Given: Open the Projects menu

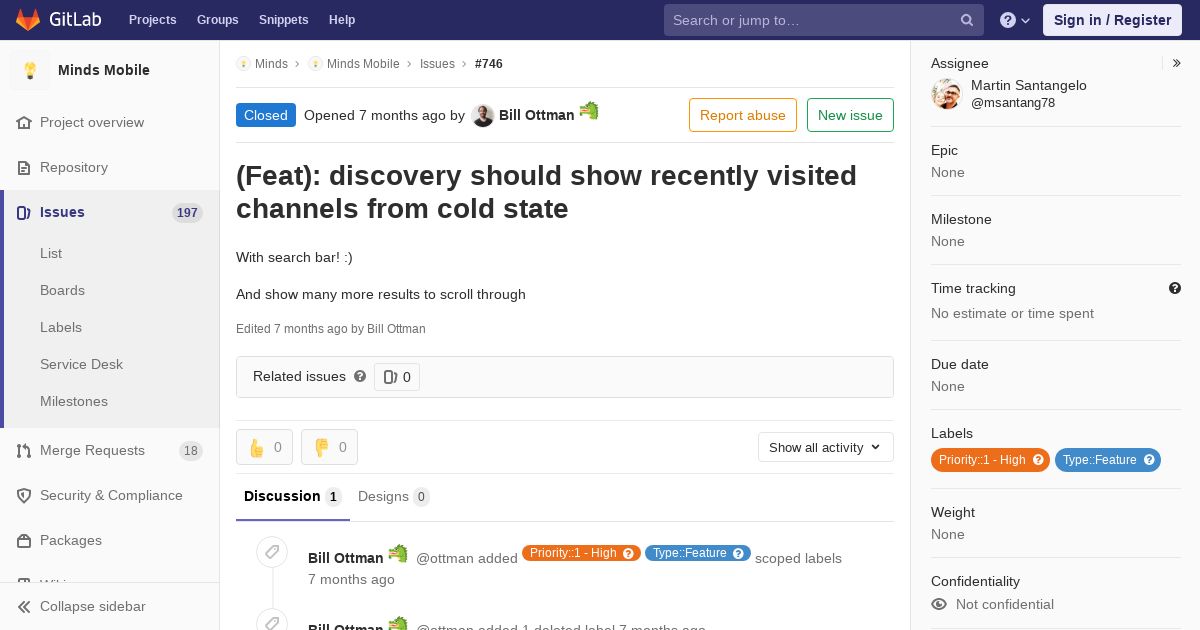Looking at the screenshot, I should (153, 20).
